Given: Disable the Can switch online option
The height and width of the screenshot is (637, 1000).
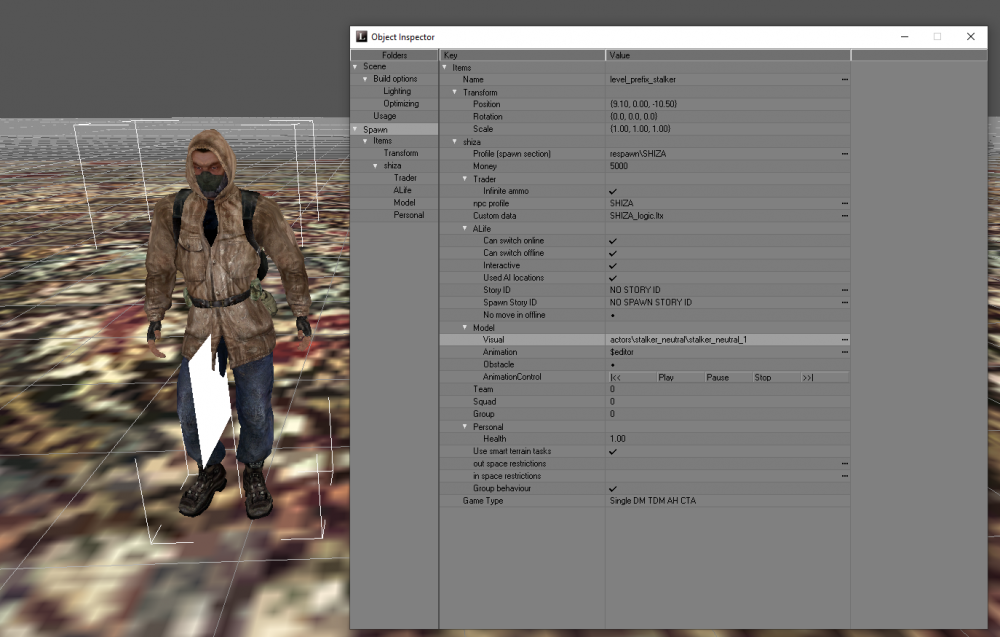Looking at the screenshot, I should (613, 241).
